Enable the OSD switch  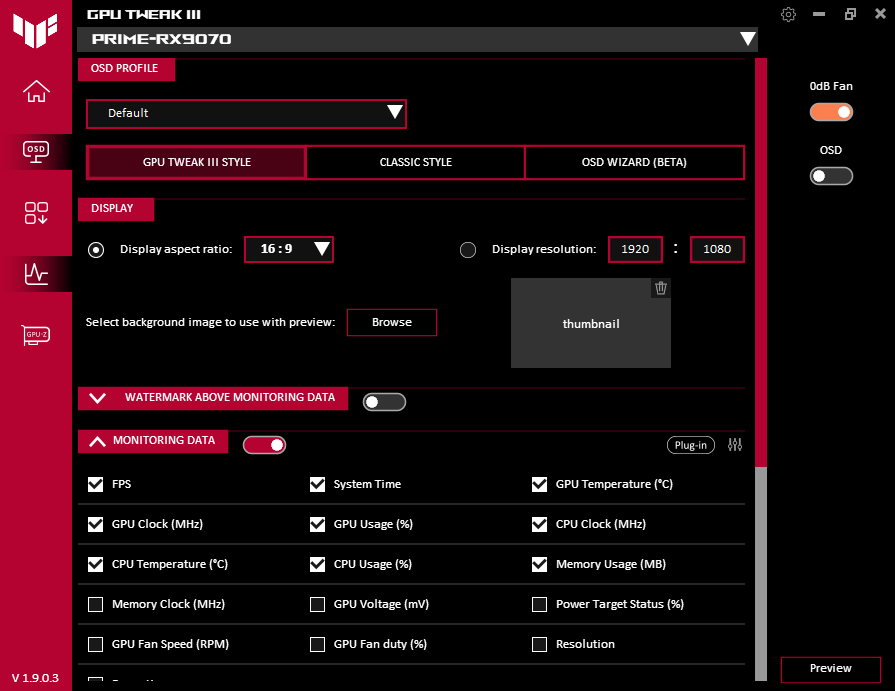[x=831, y=176]
